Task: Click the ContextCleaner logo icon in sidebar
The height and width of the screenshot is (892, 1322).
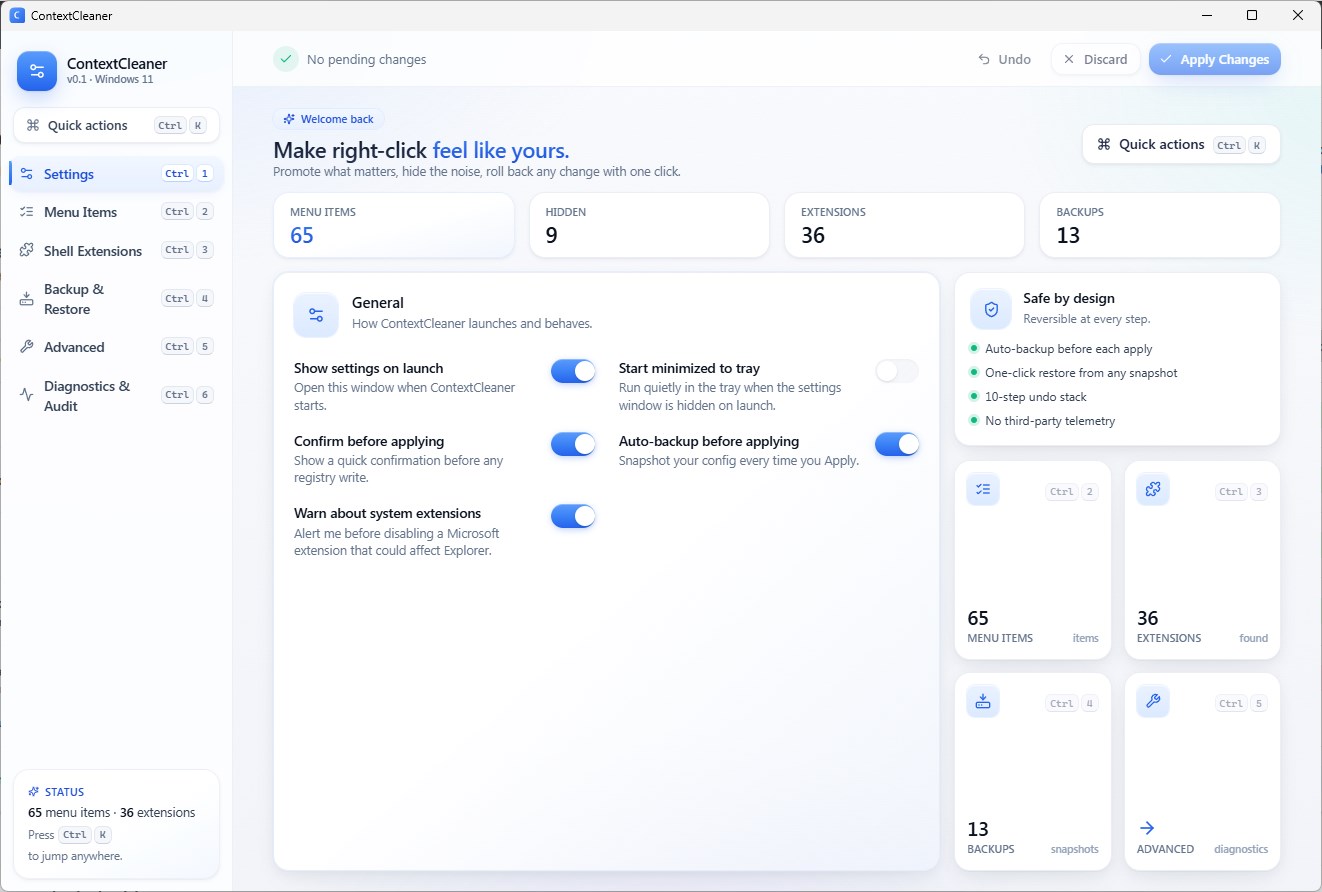Action: pyautogui.click(x=37, y=71)
